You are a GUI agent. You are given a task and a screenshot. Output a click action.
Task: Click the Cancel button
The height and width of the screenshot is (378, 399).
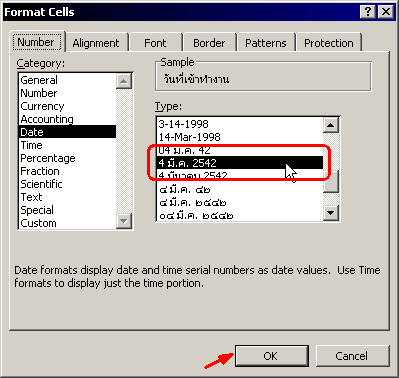point(352,356)
